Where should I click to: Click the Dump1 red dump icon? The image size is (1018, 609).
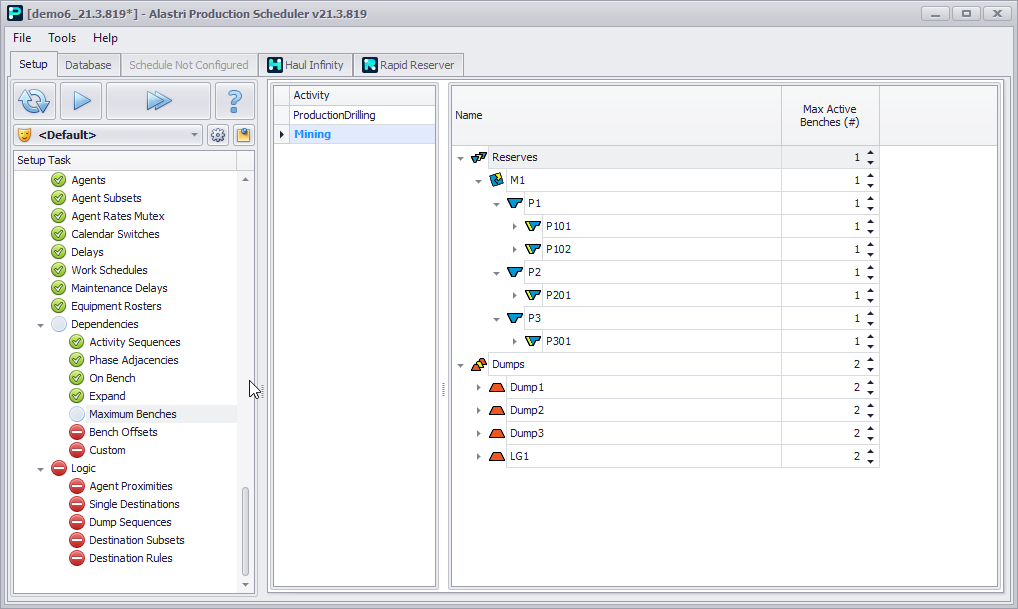tap(497, 387)
